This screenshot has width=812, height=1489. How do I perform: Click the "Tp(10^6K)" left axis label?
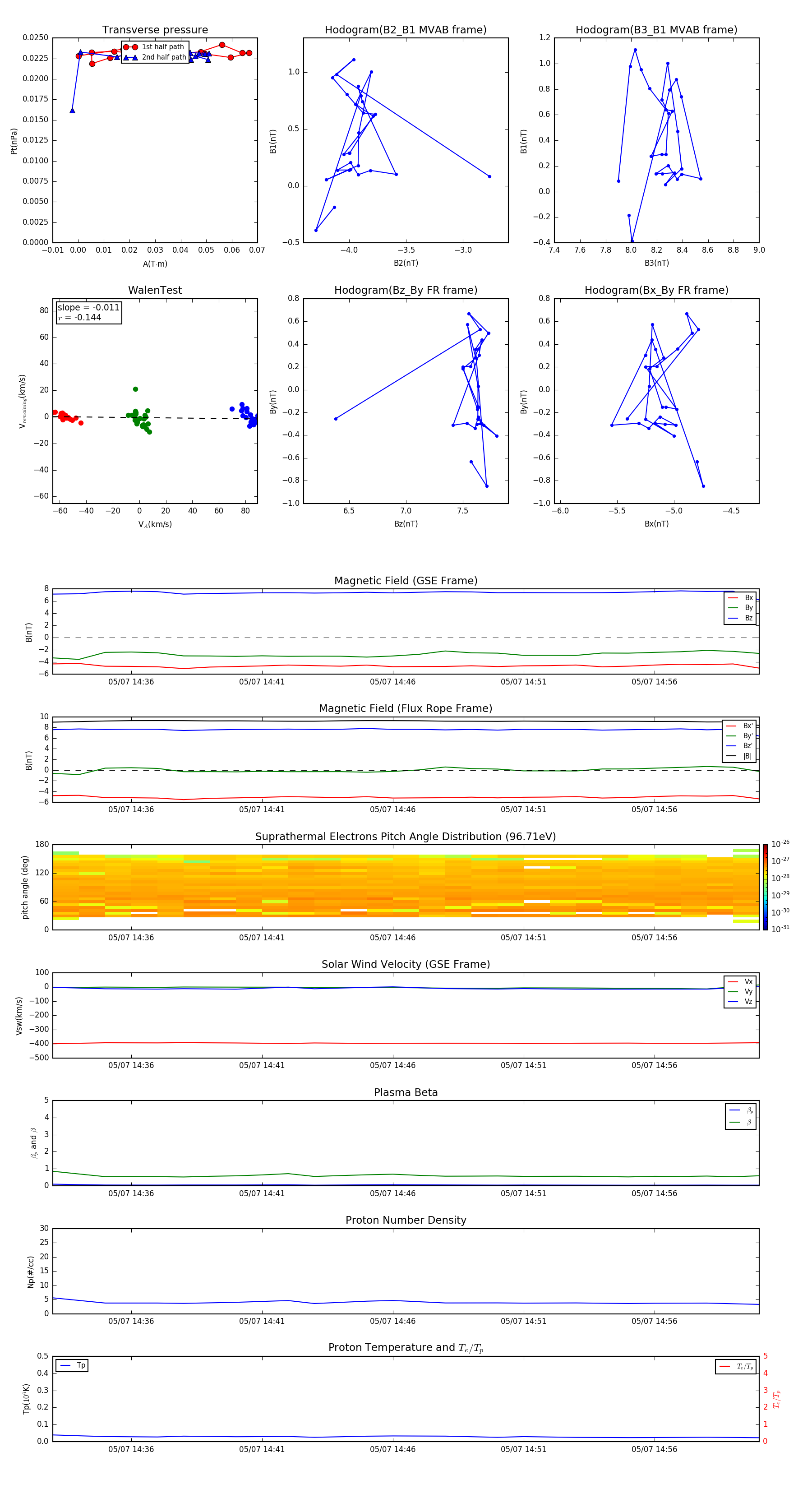point(26,1399)
